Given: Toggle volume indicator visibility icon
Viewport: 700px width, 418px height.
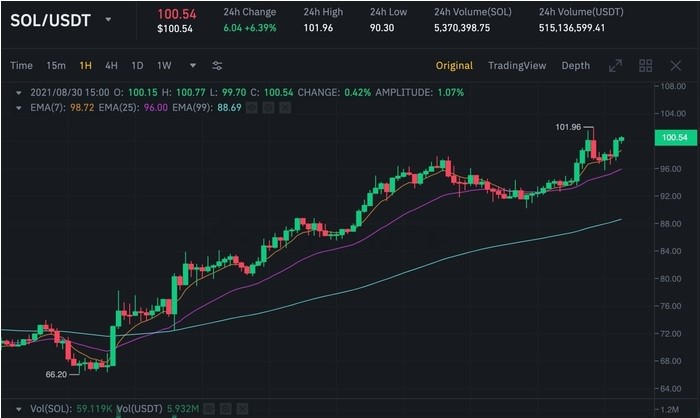Looking at the screenshot, I should (209, 409).
